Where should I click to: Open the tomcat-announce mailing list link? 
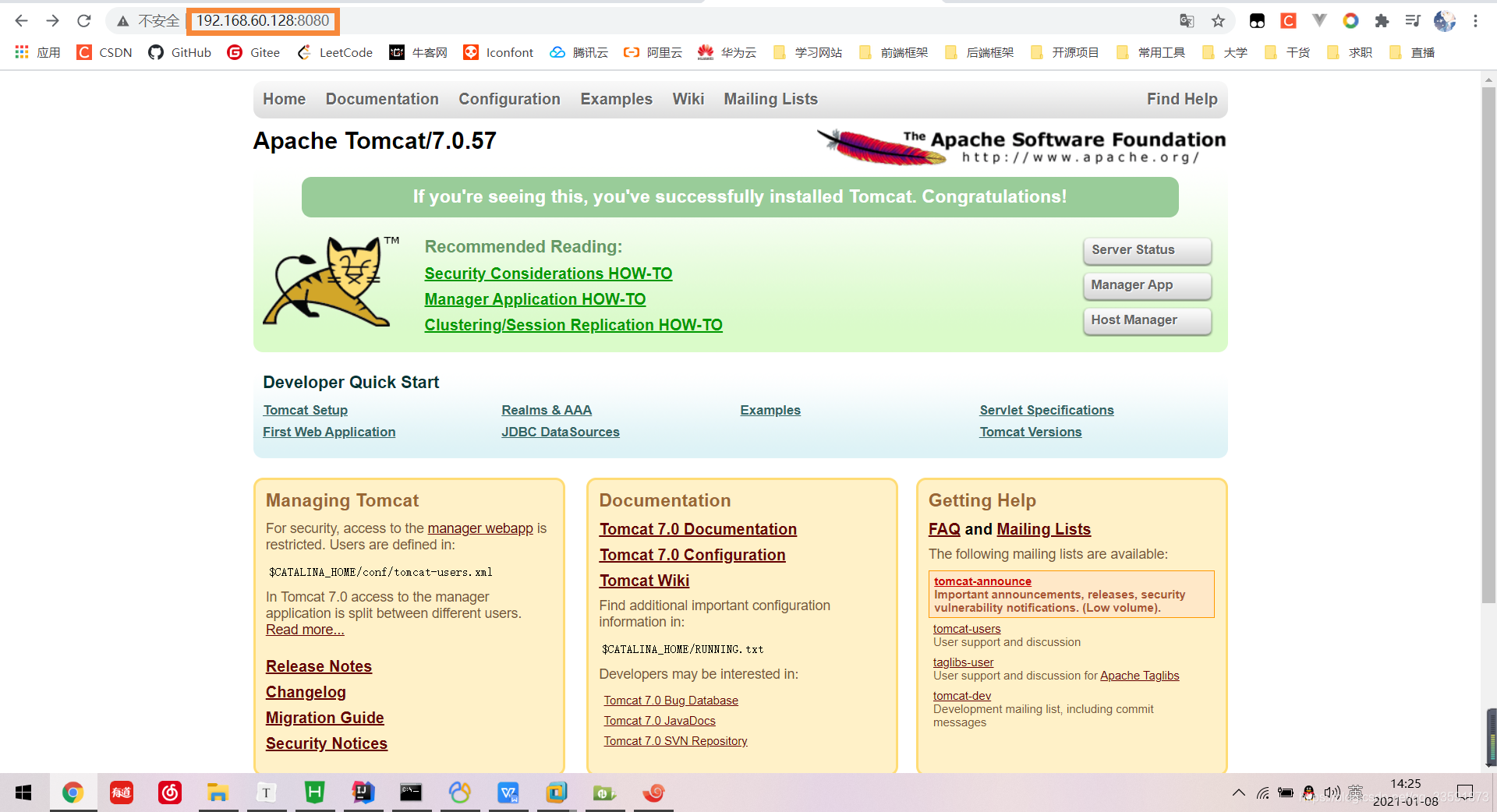pyautogui.click(x=982, y=581)
